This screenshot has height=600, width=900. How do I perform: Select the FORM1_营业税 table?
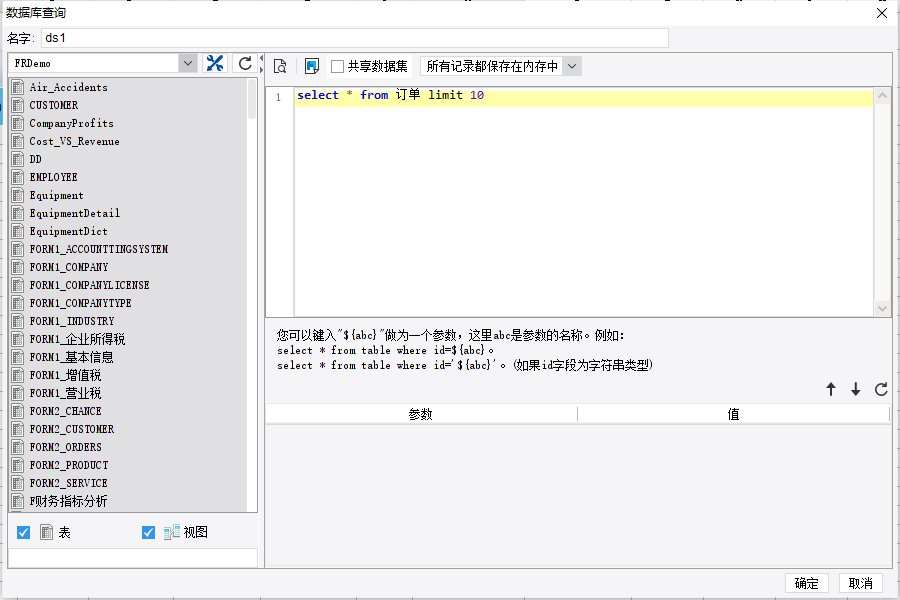[65, 393]
